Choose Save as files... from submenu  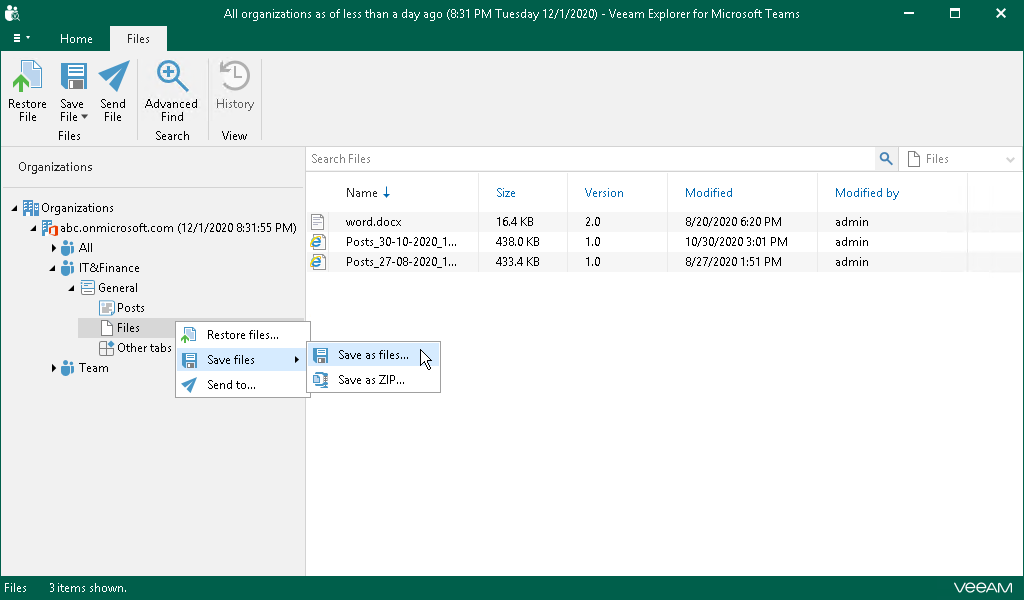click(x=372, y=355)
